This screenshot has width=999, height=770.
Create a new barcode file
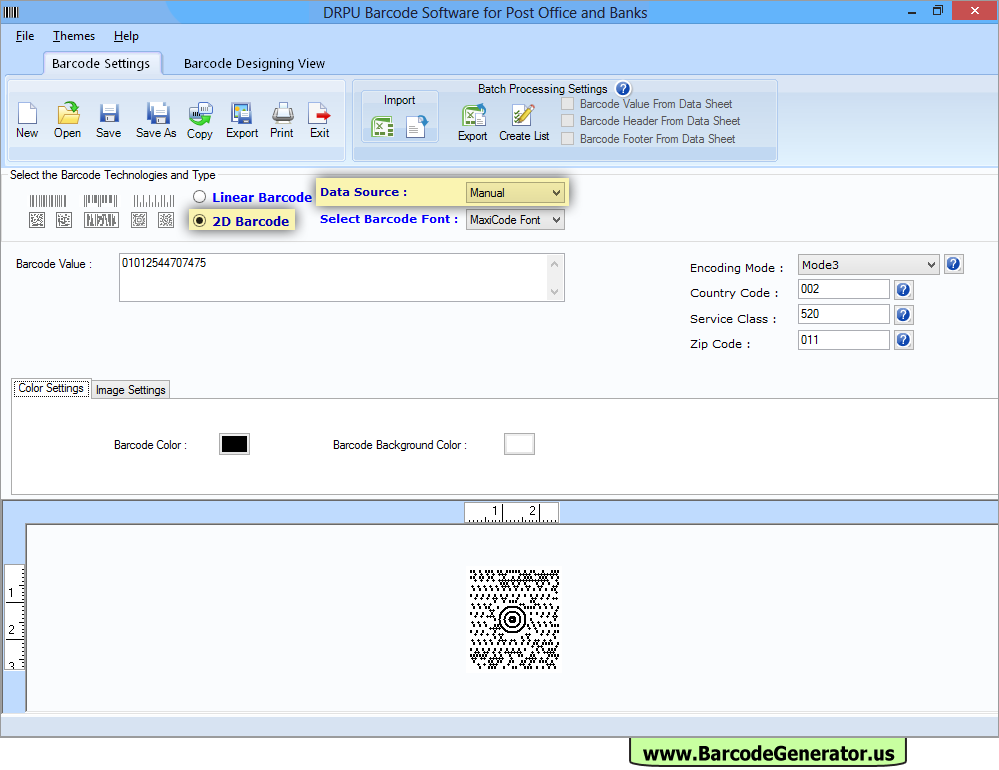(x=27, y=120)
